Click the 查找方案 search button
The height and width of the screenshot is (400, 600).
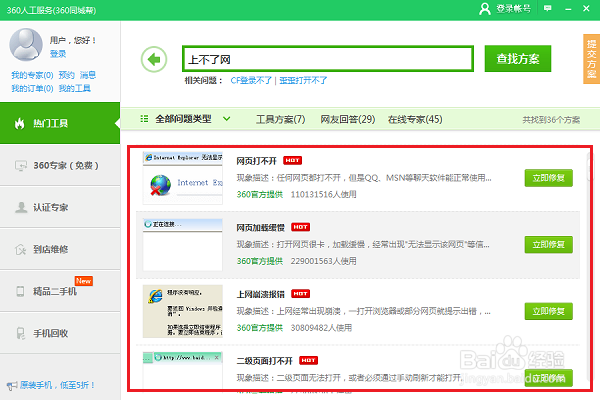click(518, 59)
